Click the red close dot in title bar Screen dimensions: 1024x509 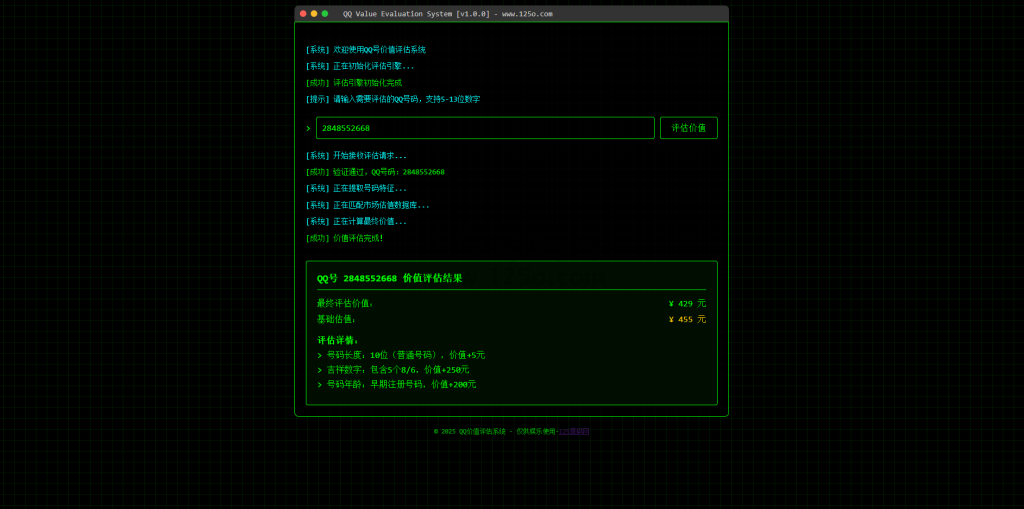click(303, 14)
